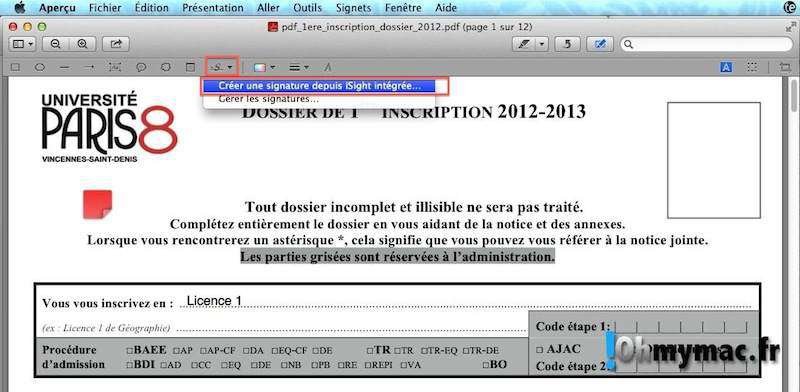
Task: Open the line thickness style dropdown
Action: coord(299,67)
